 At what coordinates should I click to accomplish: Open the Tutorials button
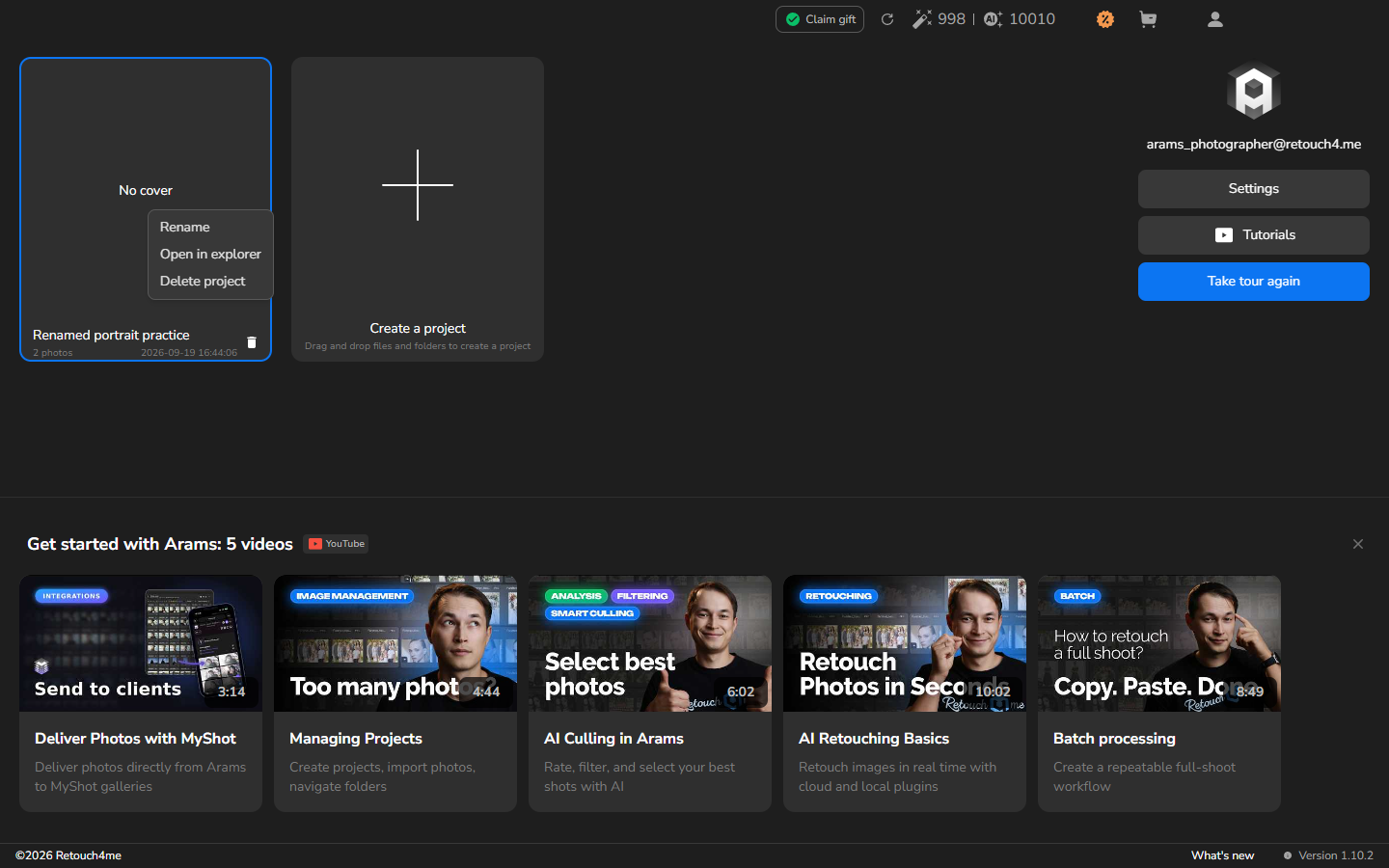(1254, 235)
